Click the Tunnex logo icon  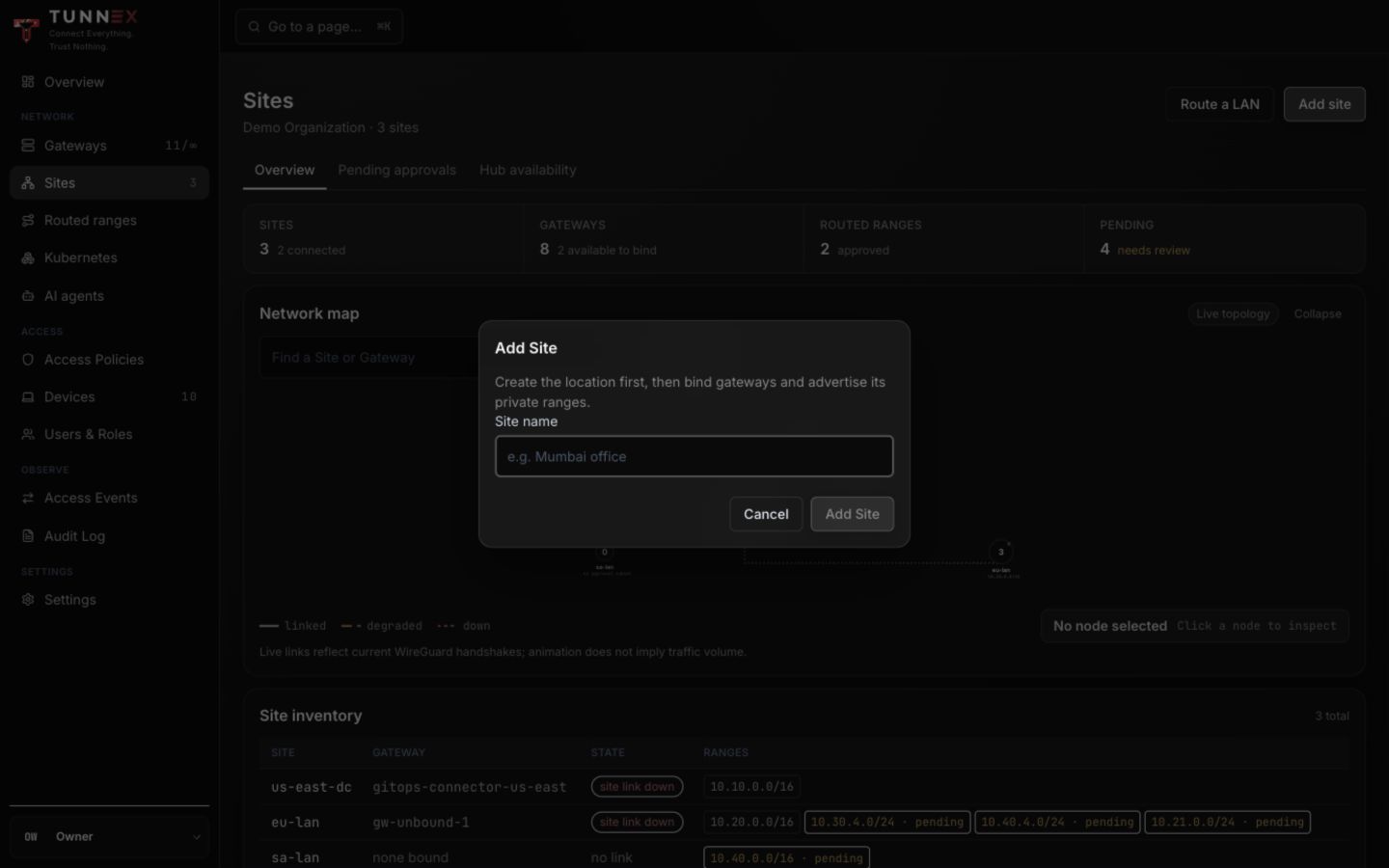click(x=26, y=29)
